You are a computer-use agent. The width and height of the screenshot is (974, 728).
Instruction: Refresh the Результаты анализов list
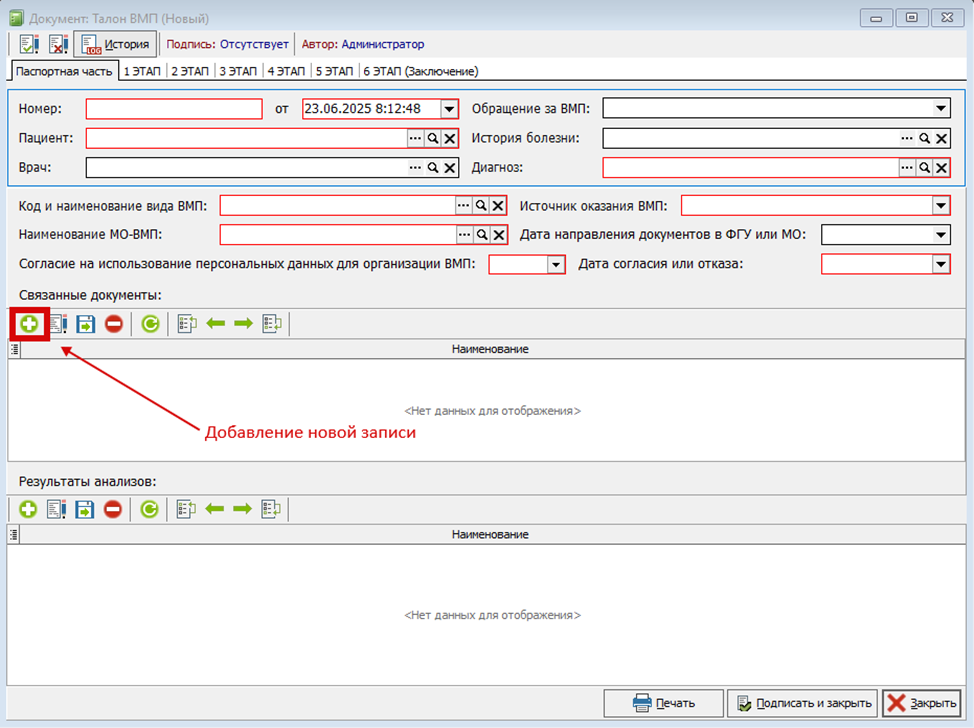[149, 509]
